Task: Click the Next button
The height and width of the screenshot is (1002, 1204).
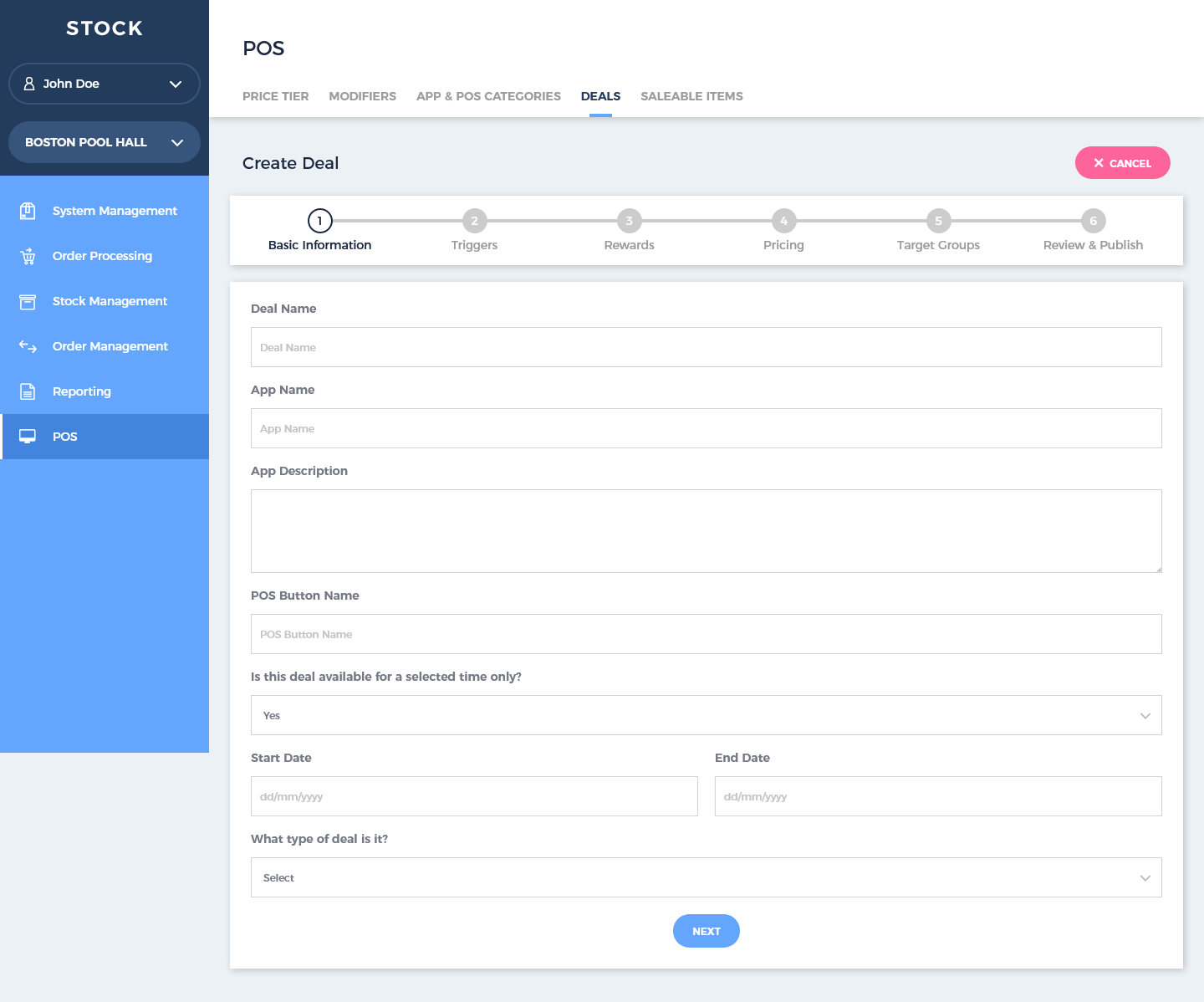Action: tap(706, 931)
